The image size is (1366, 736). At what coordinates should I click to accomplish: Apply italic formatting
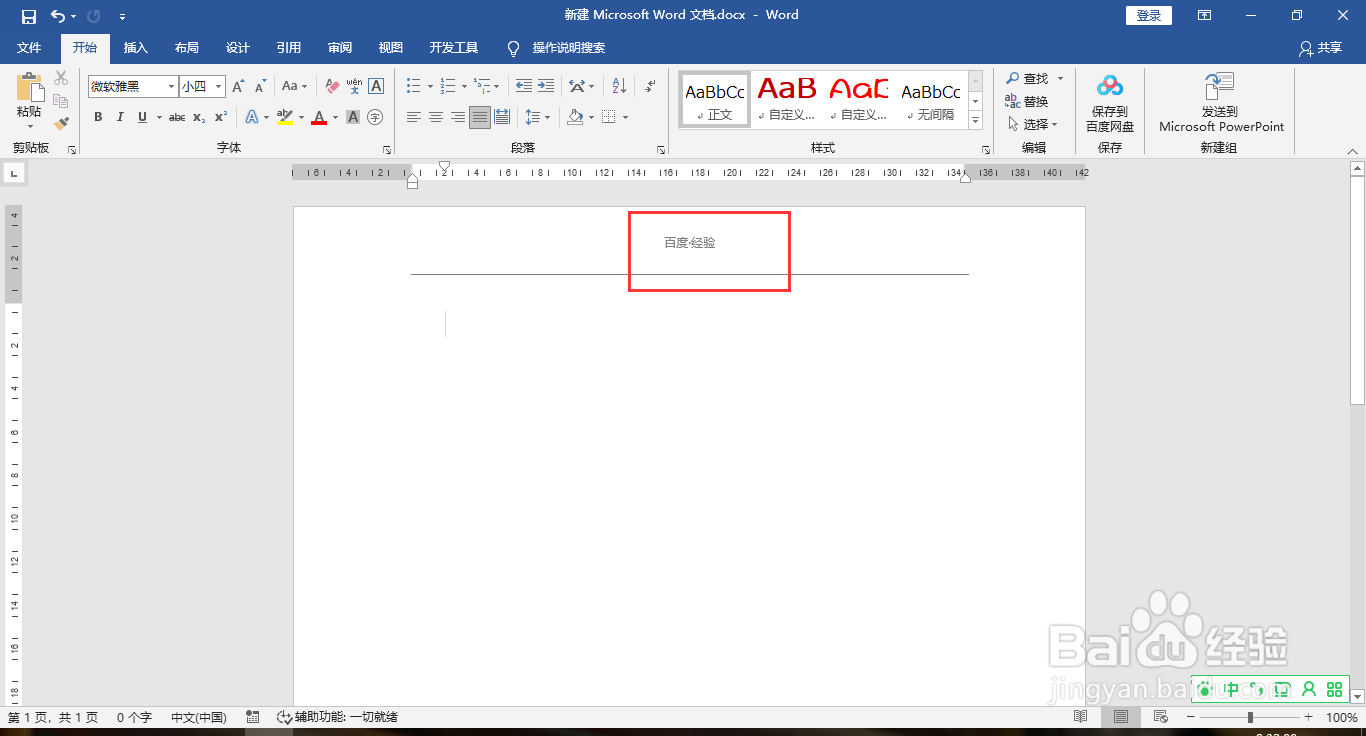tap(120, 117)
